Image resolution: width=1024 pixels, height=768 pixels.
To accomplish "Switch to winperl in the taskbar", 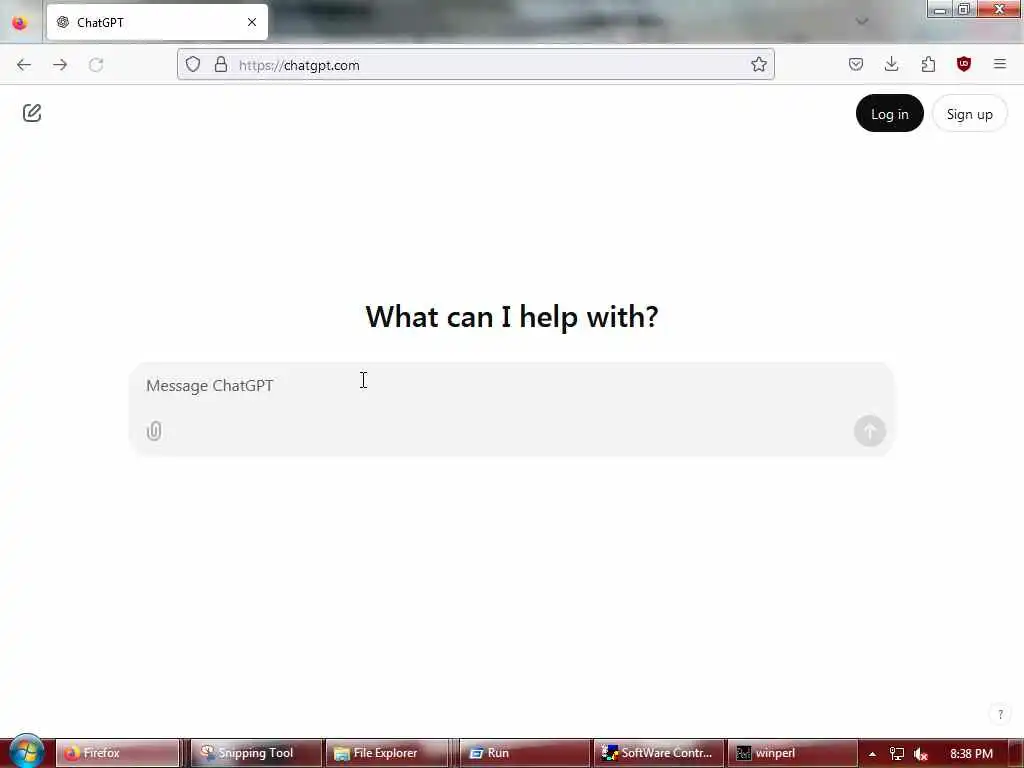I will (x=792, y=753).
